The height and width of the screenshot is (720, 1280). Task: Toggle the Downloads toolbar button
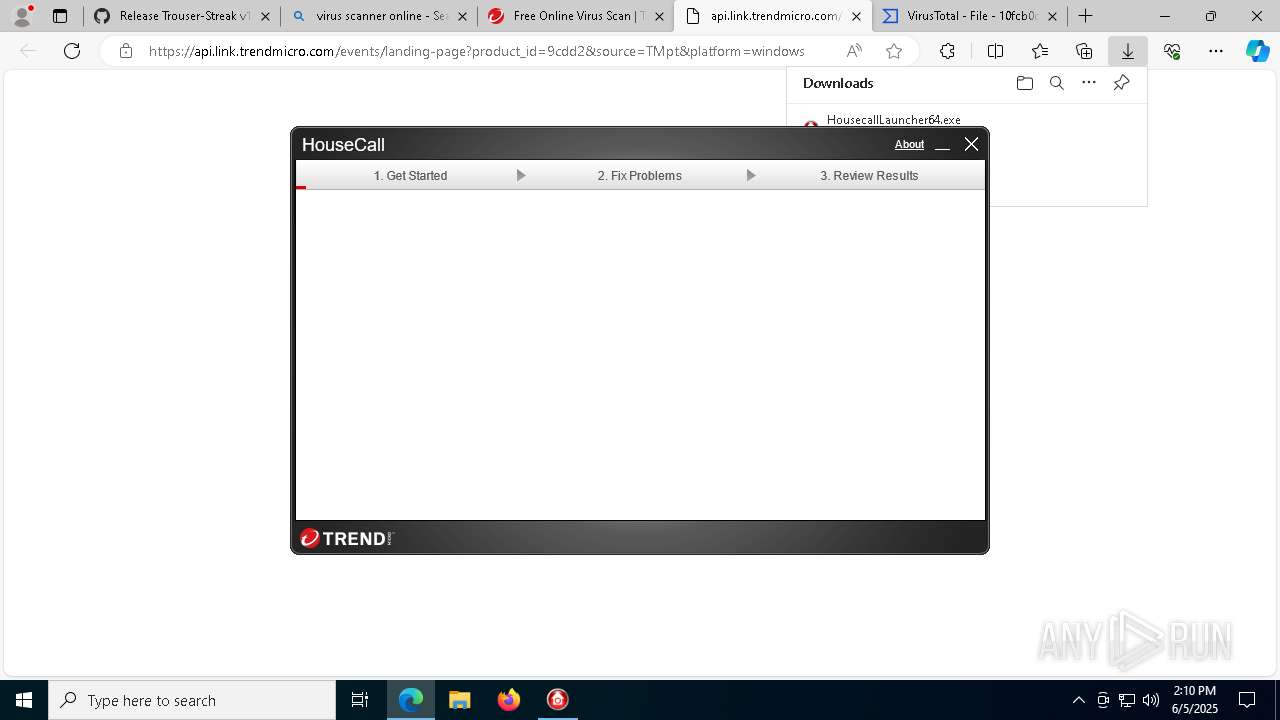pyautogui.click(x=1128, y=51)
